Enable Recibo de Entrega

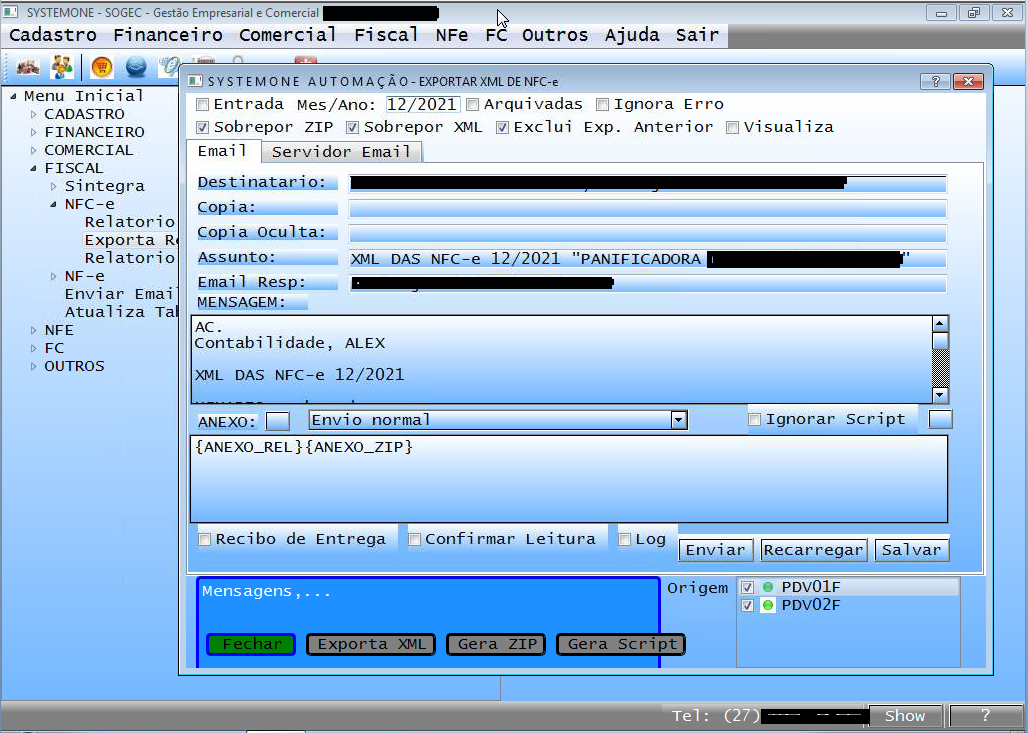tap(205, 540)
